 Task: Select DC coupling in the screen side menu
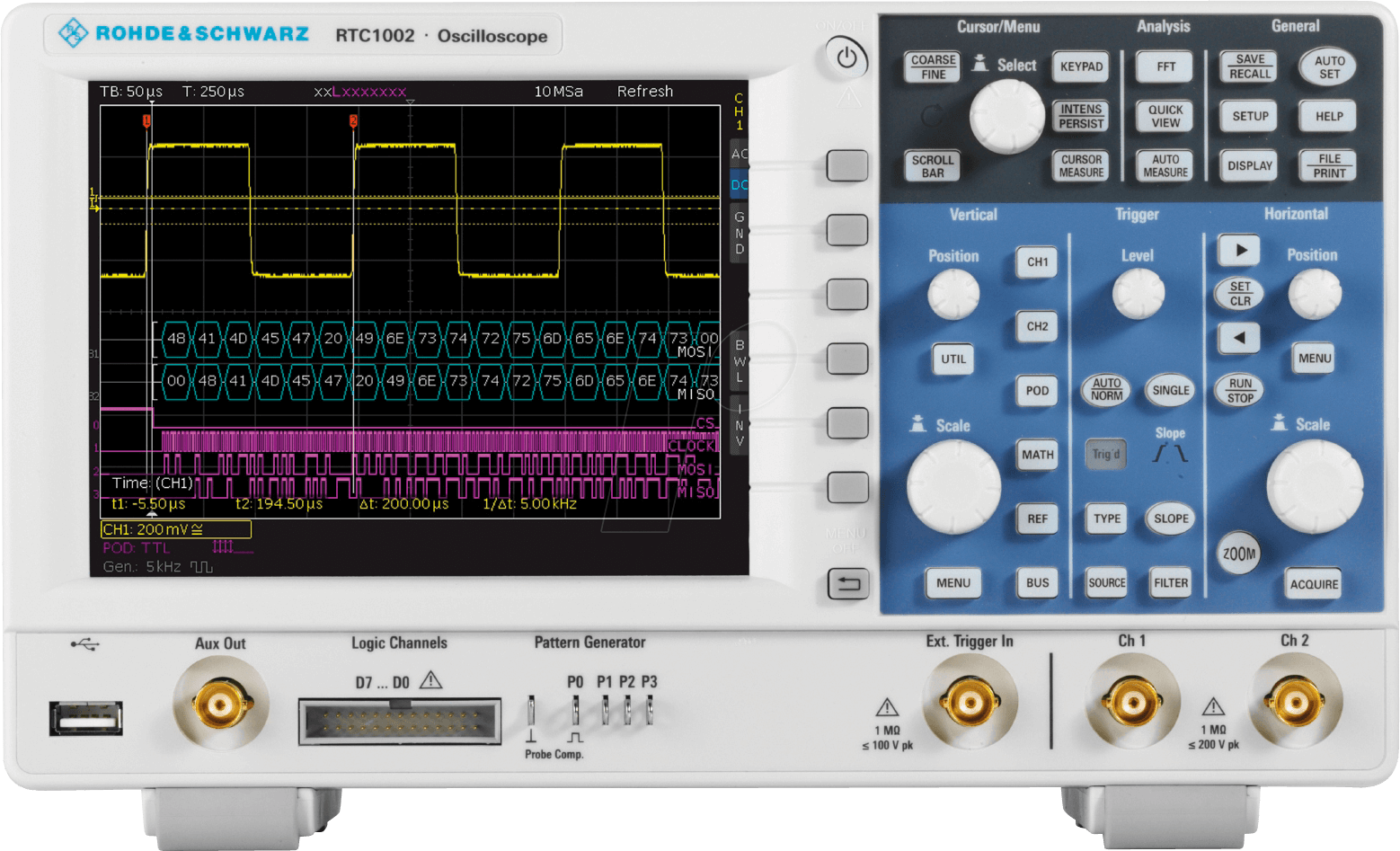739,185
